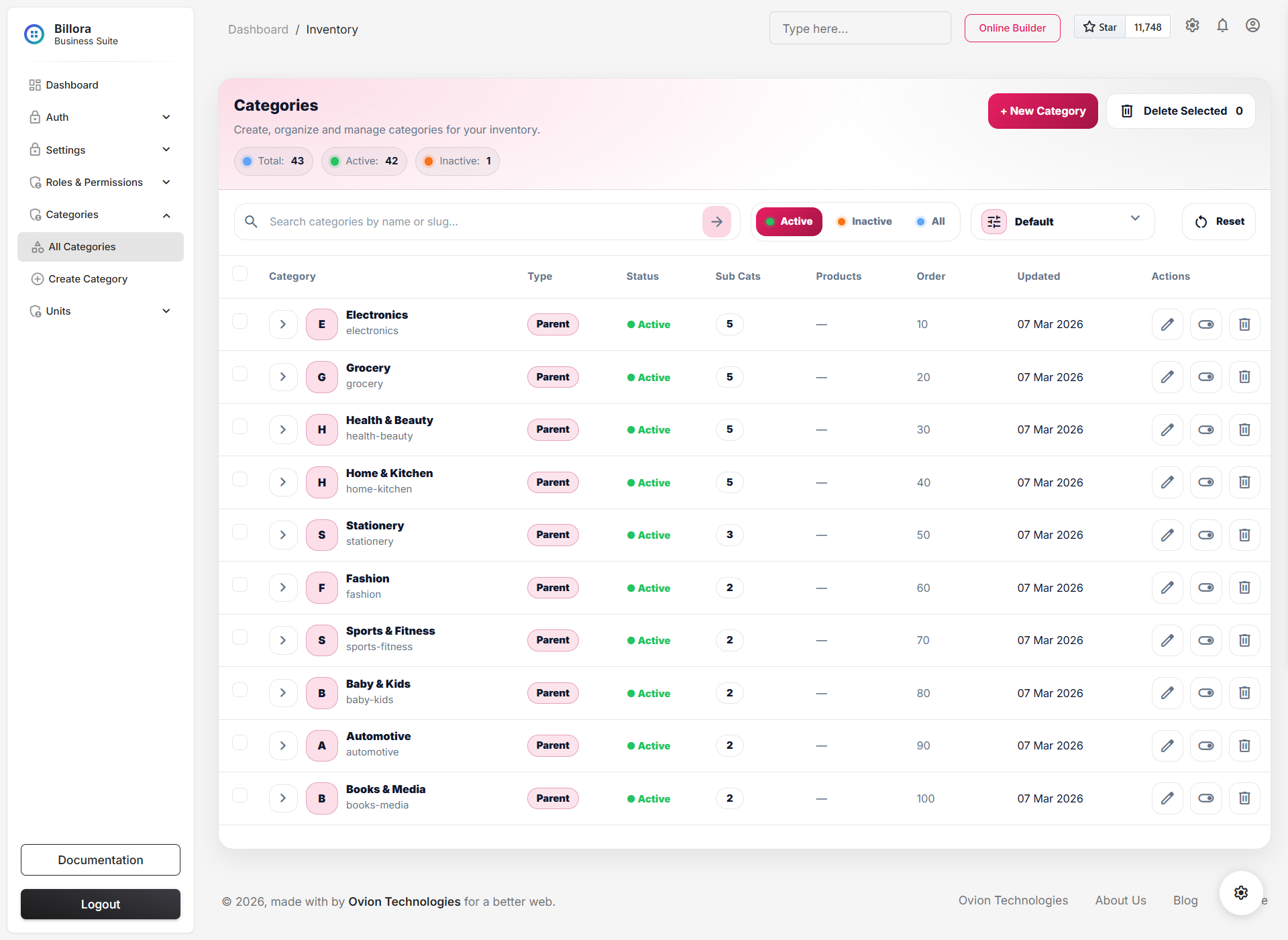Viewport: 1288px width, 940px height.
Task: Expand the Home & Kitchen category row
Action: coord(282,482)
